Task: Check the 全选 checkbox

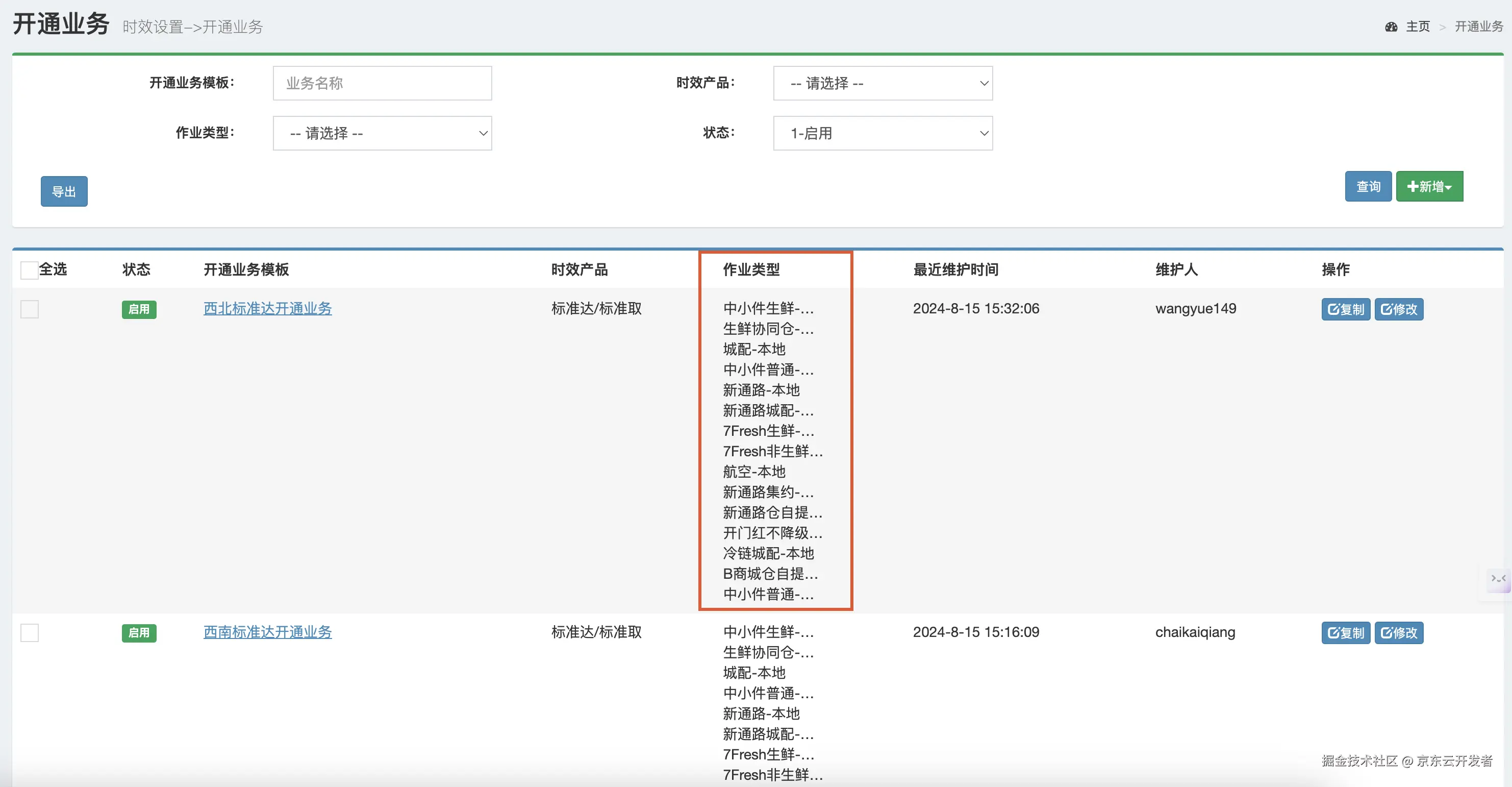Action: pos(30,269)
